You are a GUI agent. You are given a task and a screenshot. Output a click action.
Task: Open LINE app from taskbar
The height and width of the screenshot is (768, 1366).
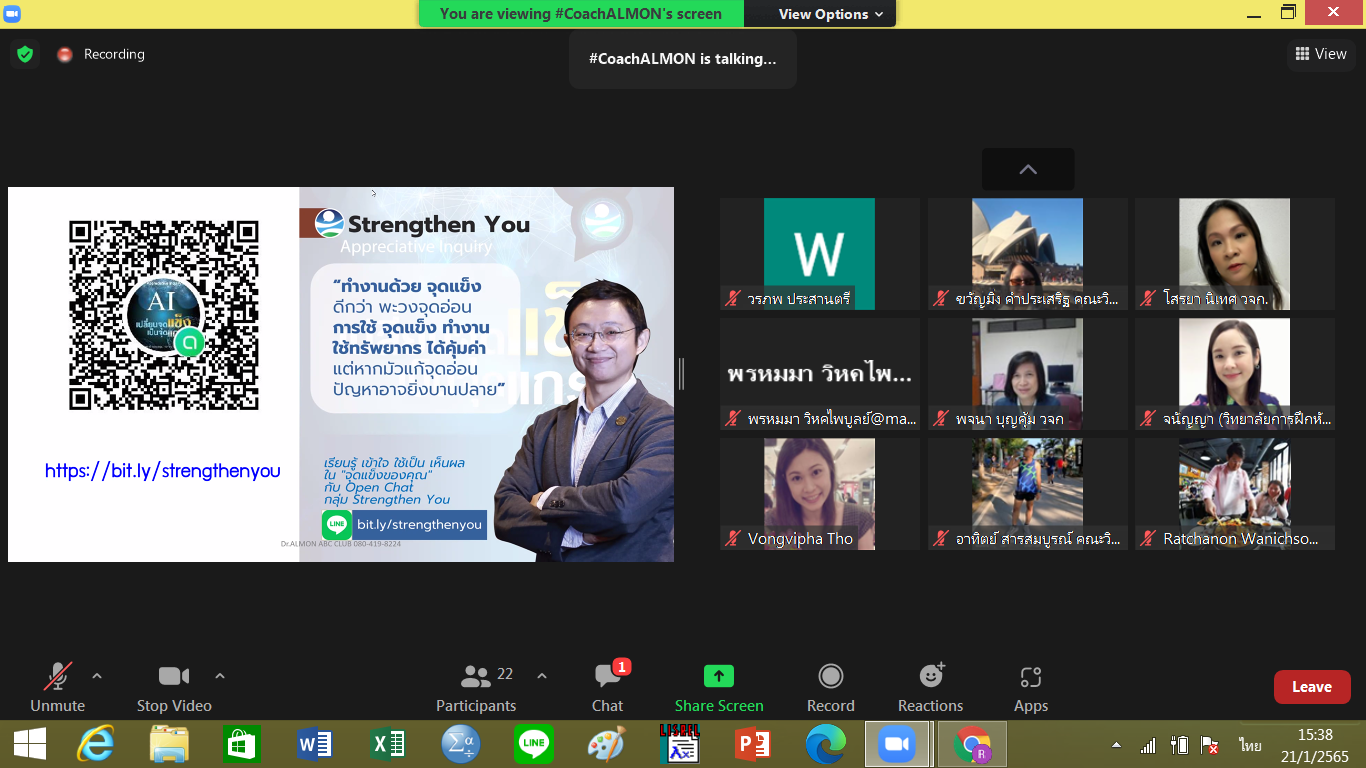[534, 744]
